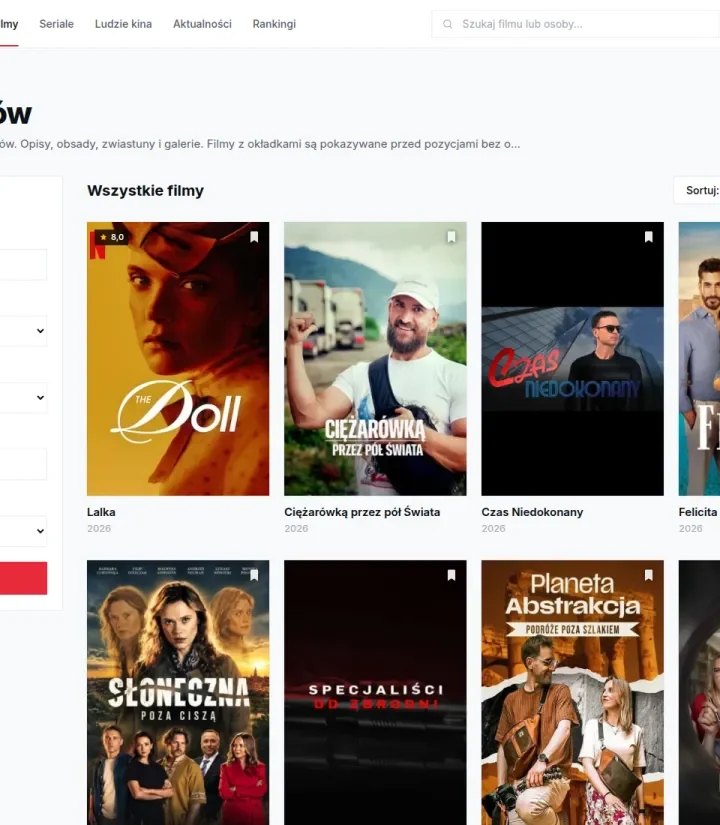This screenshot has height=825, width=720.
Task: Click the year 2026 under Czas Niedokonany
Action: pos(493,528)
